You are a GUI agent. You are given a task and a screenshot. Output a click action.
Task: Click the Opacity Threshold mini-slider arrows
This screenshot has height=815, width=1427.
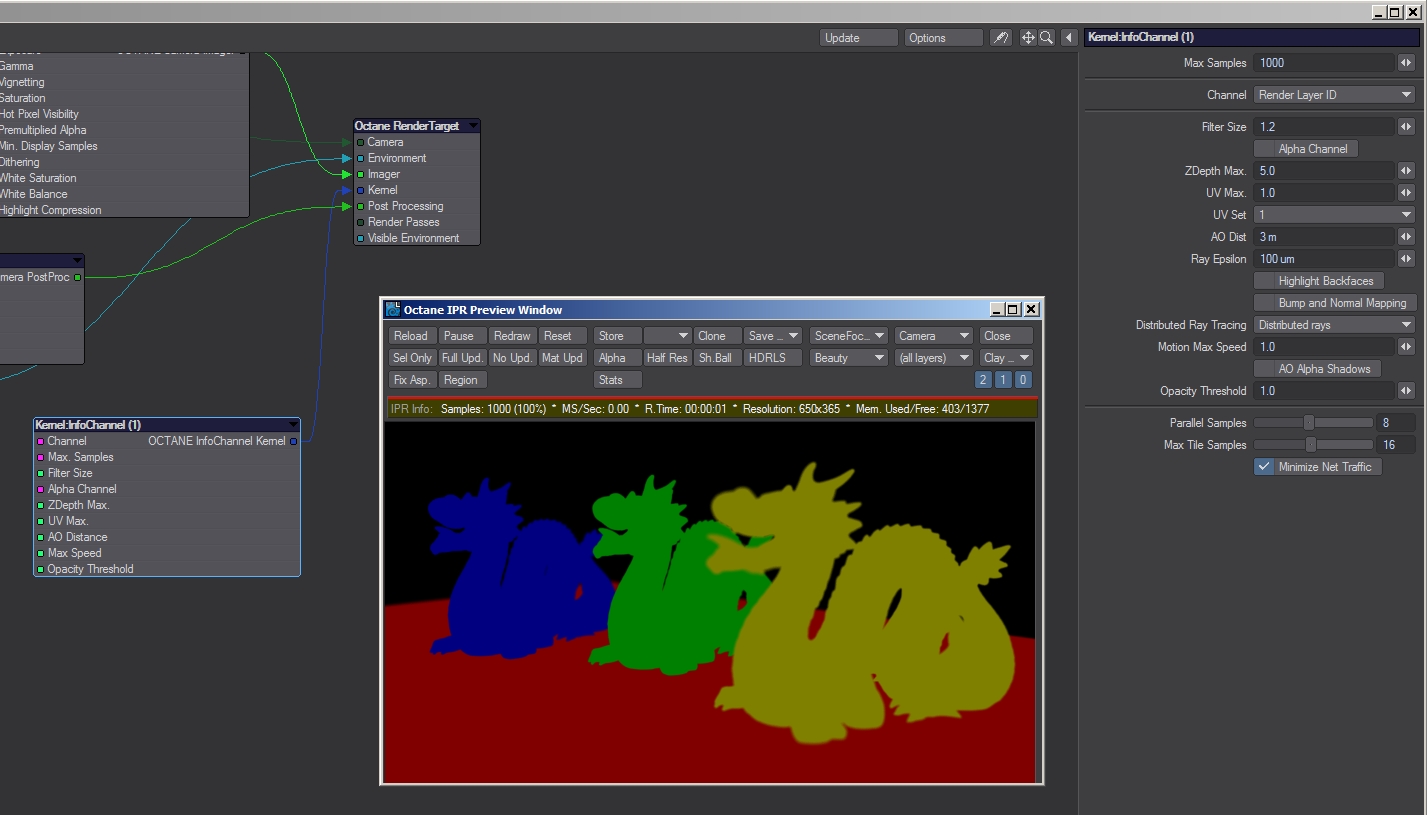pyautogui.click(x=1406, y=391)
